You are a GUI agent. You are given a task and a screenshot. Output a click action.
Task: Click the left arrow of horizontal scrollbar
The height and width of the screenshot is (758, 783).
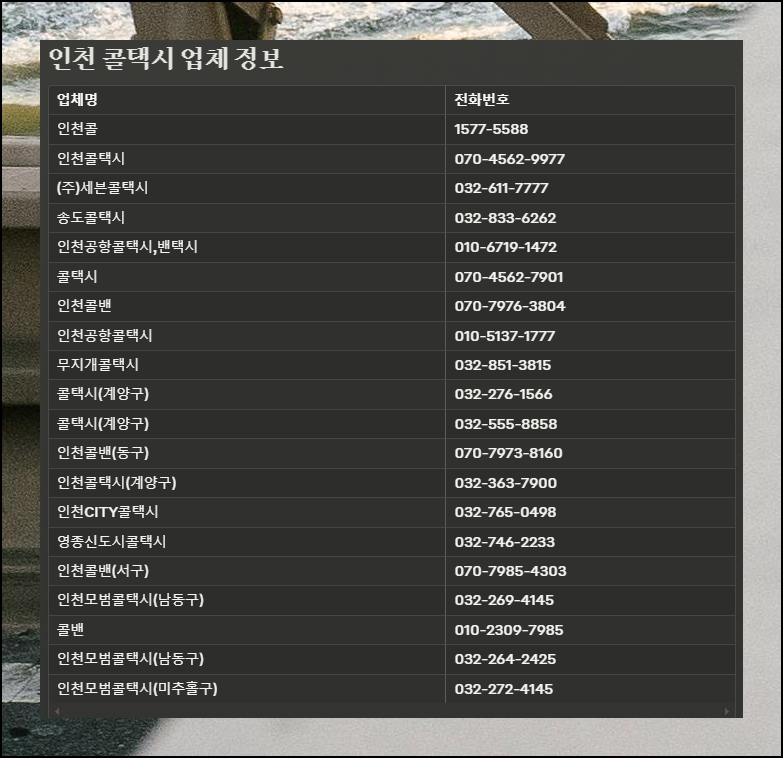[57, 711]
